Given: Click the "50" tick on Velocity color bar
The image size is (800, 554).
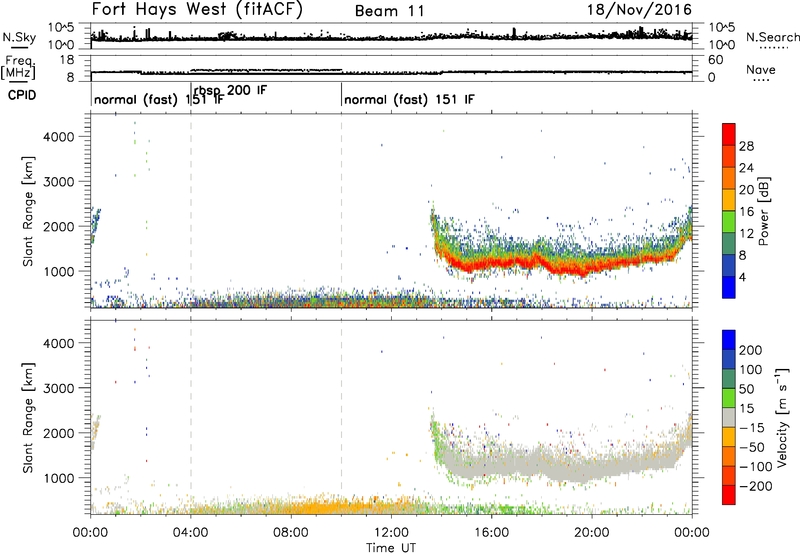Looking at the screenshot, I should [x=746, y=389].
